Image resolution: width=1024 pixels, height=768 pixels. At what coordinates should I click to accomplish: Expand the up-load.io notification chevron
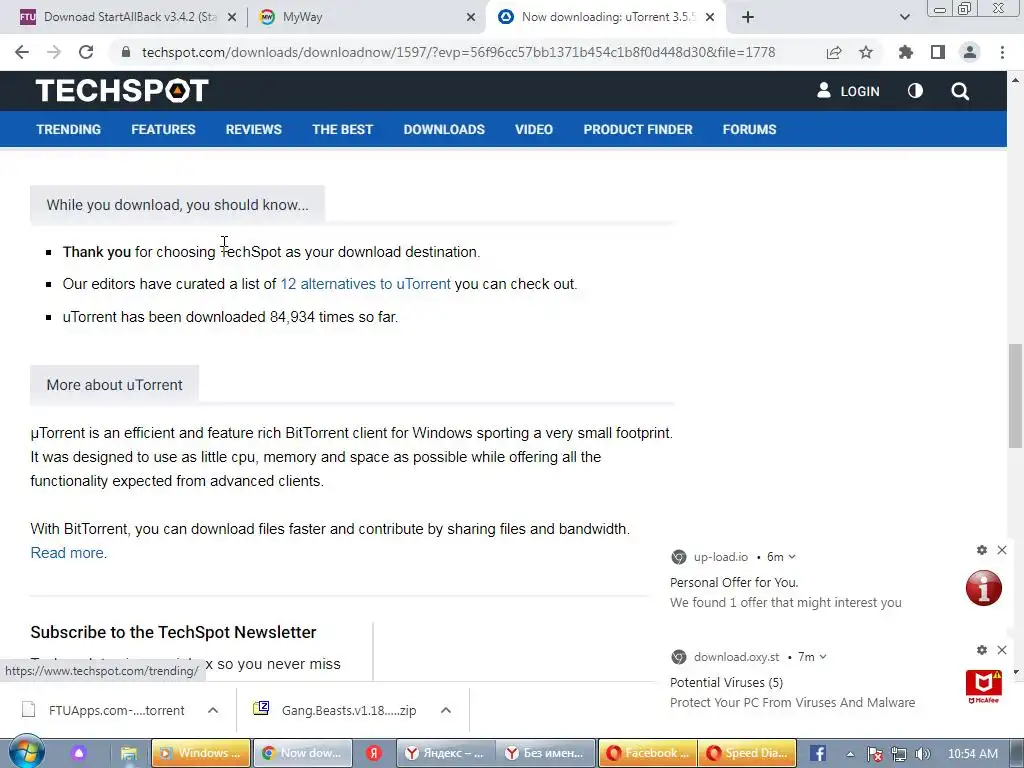point(792,557)
